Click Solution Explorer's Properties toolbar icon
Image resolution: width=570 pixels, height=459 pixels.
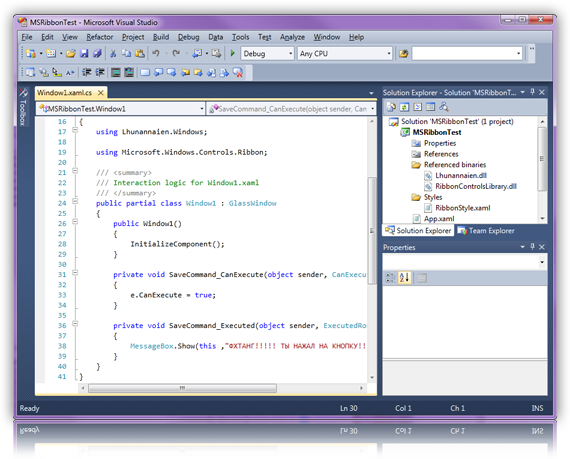392,107
